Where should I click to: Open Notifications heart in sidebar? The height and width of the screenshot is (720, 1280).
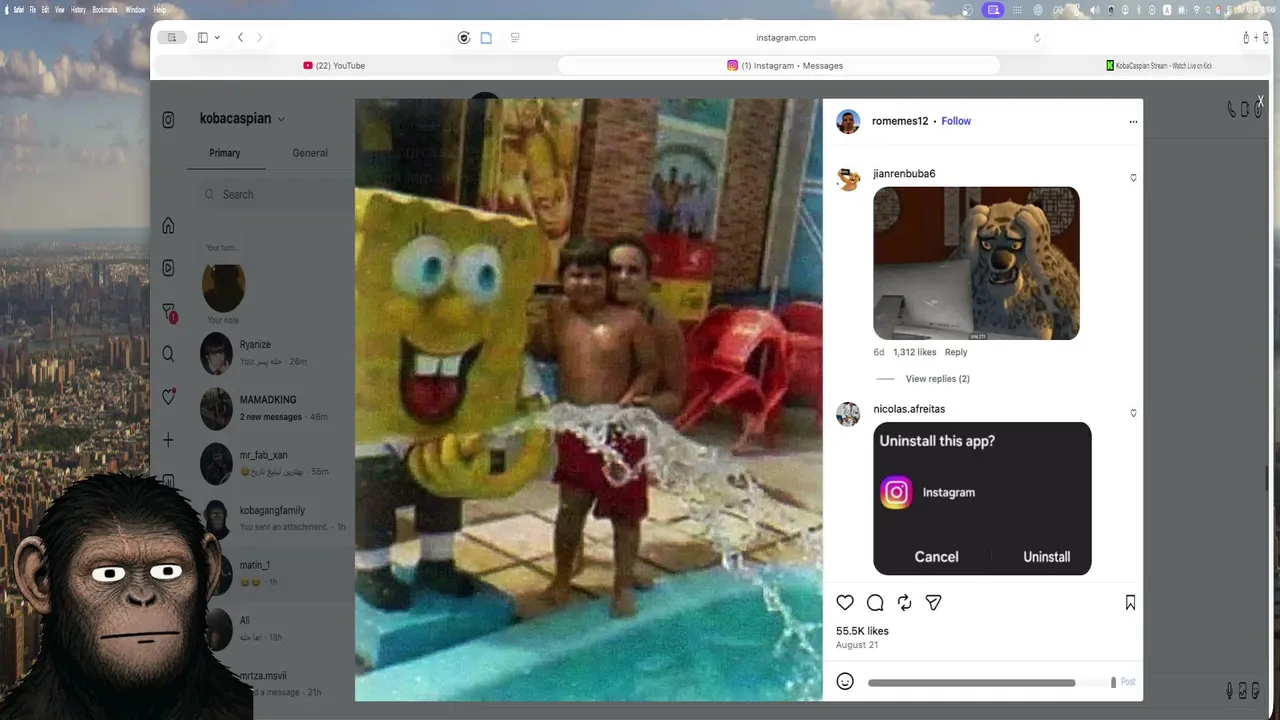pyautogui.click(x=168, y=397)
